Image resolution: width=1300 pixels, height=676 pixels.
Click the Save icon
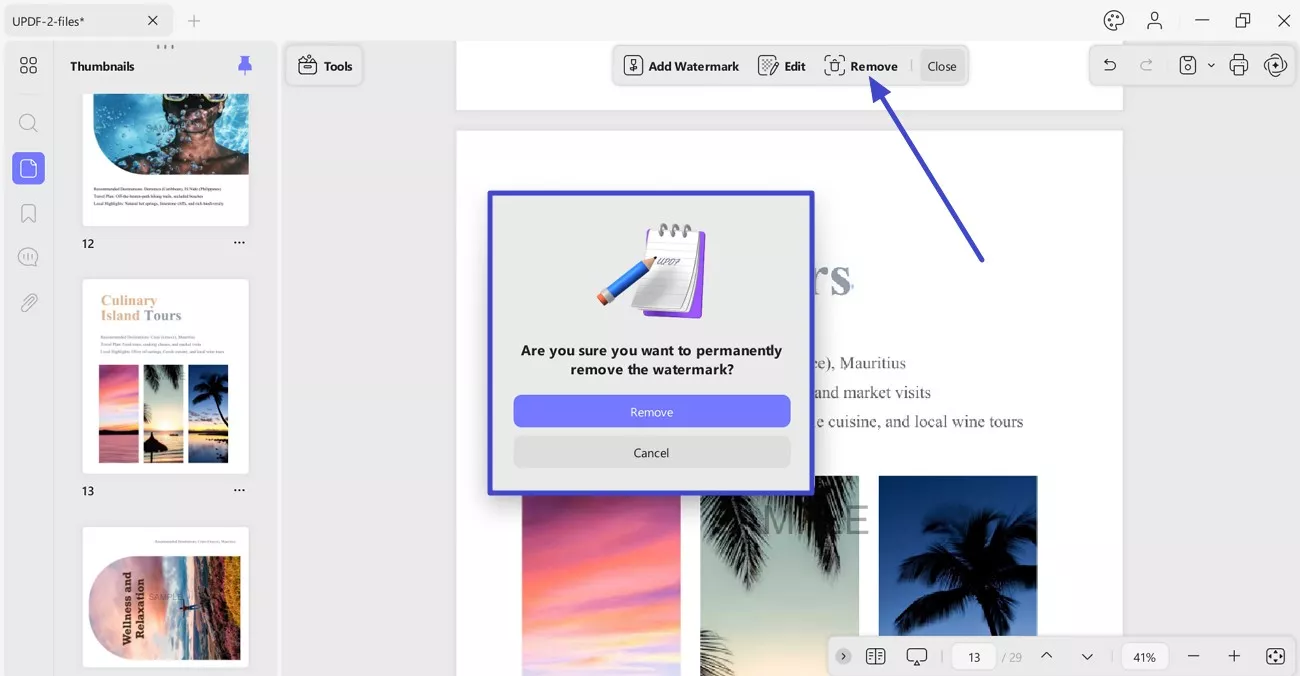point(1187,66)
